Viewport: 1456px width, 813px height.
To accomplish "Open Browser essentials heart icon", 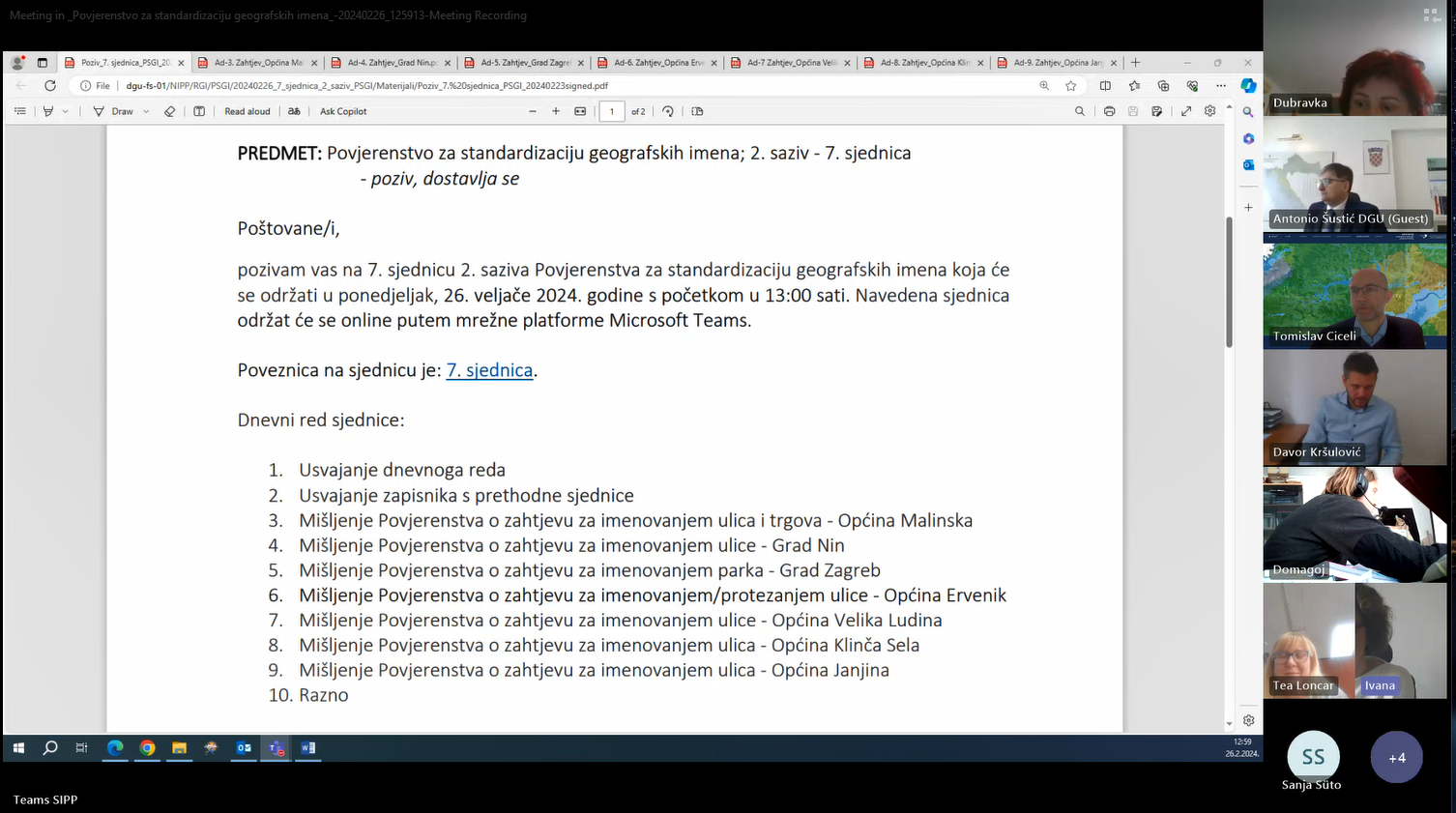I will click(x=1192, y=86).
